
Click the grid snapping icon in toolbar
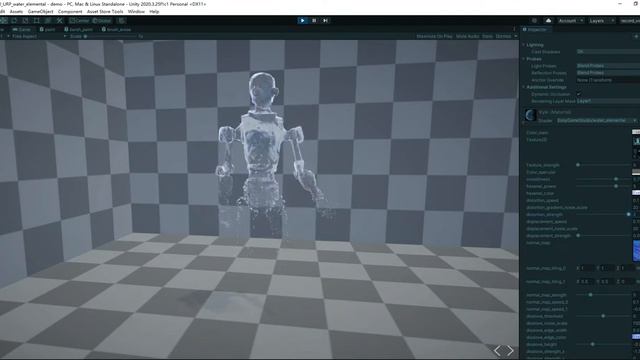point(121,20)
